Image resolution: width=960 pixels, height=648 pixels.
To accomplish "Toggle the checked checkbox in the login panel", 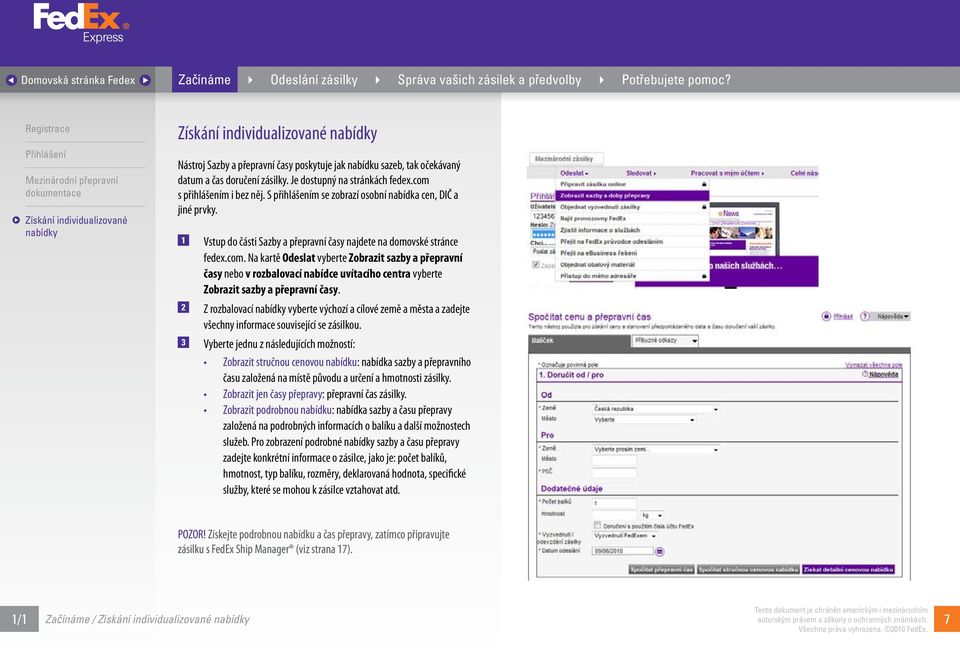I will [536, 265].
